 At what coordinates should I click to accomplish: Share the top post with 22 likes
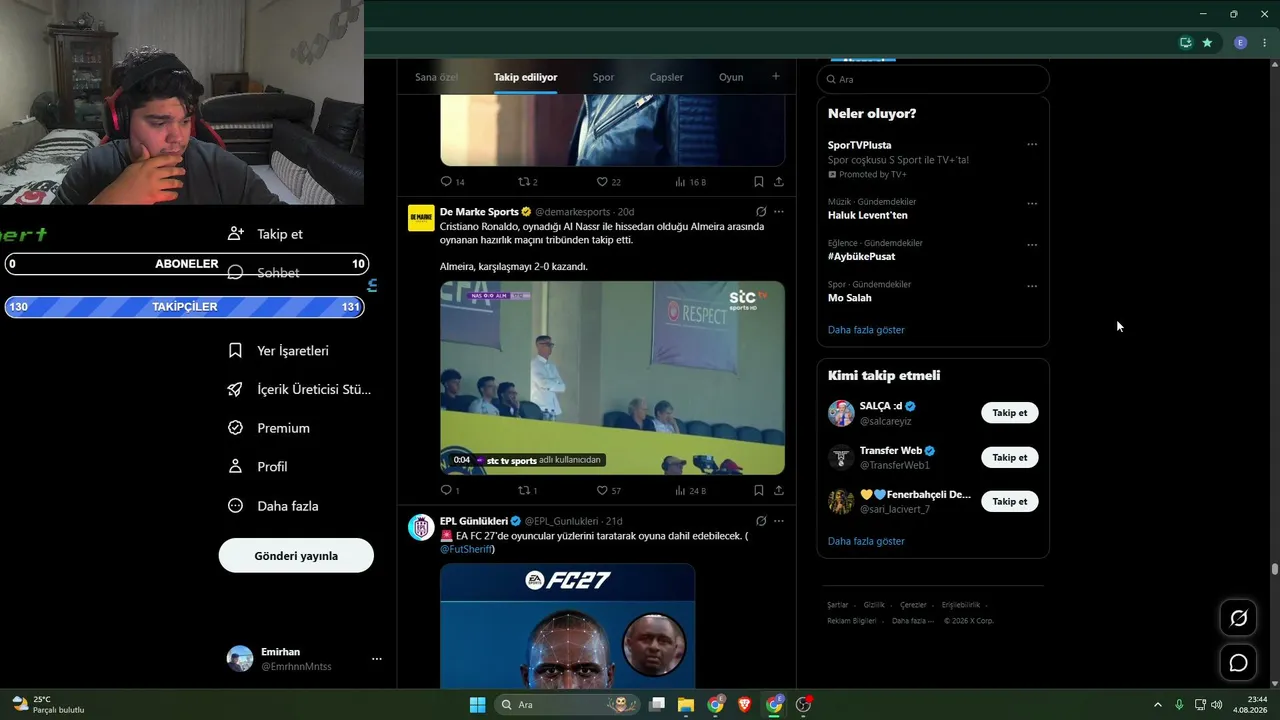click(779, 182)
